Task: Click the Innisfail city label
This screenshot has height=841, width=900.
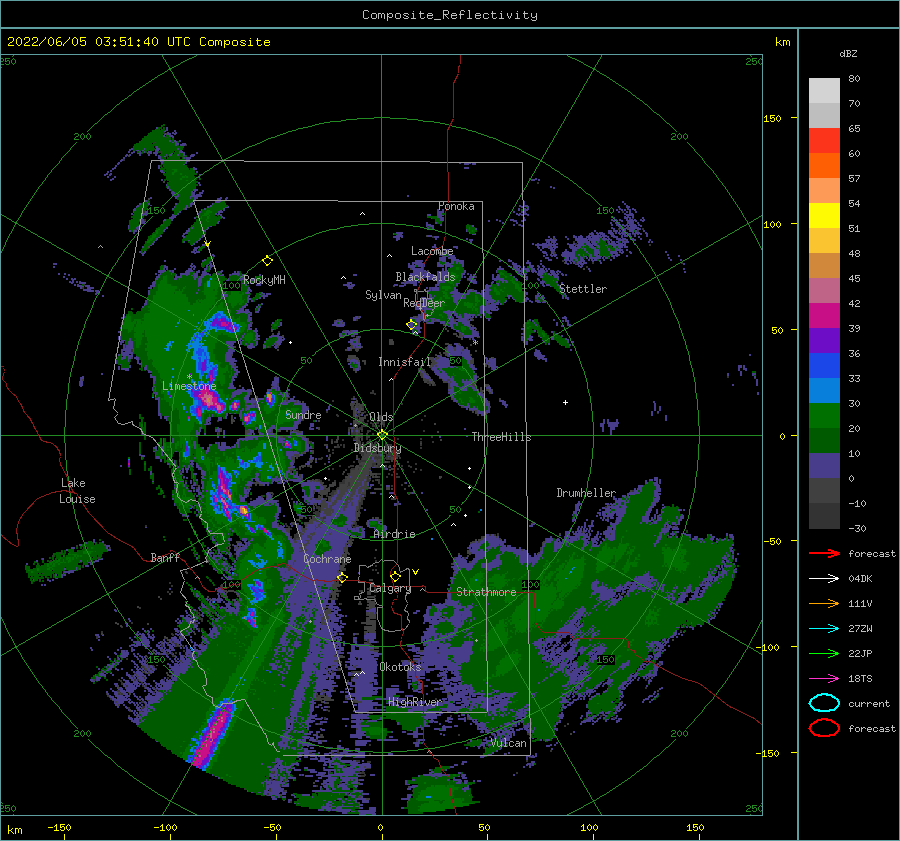Action: click(x=404, y=362)
